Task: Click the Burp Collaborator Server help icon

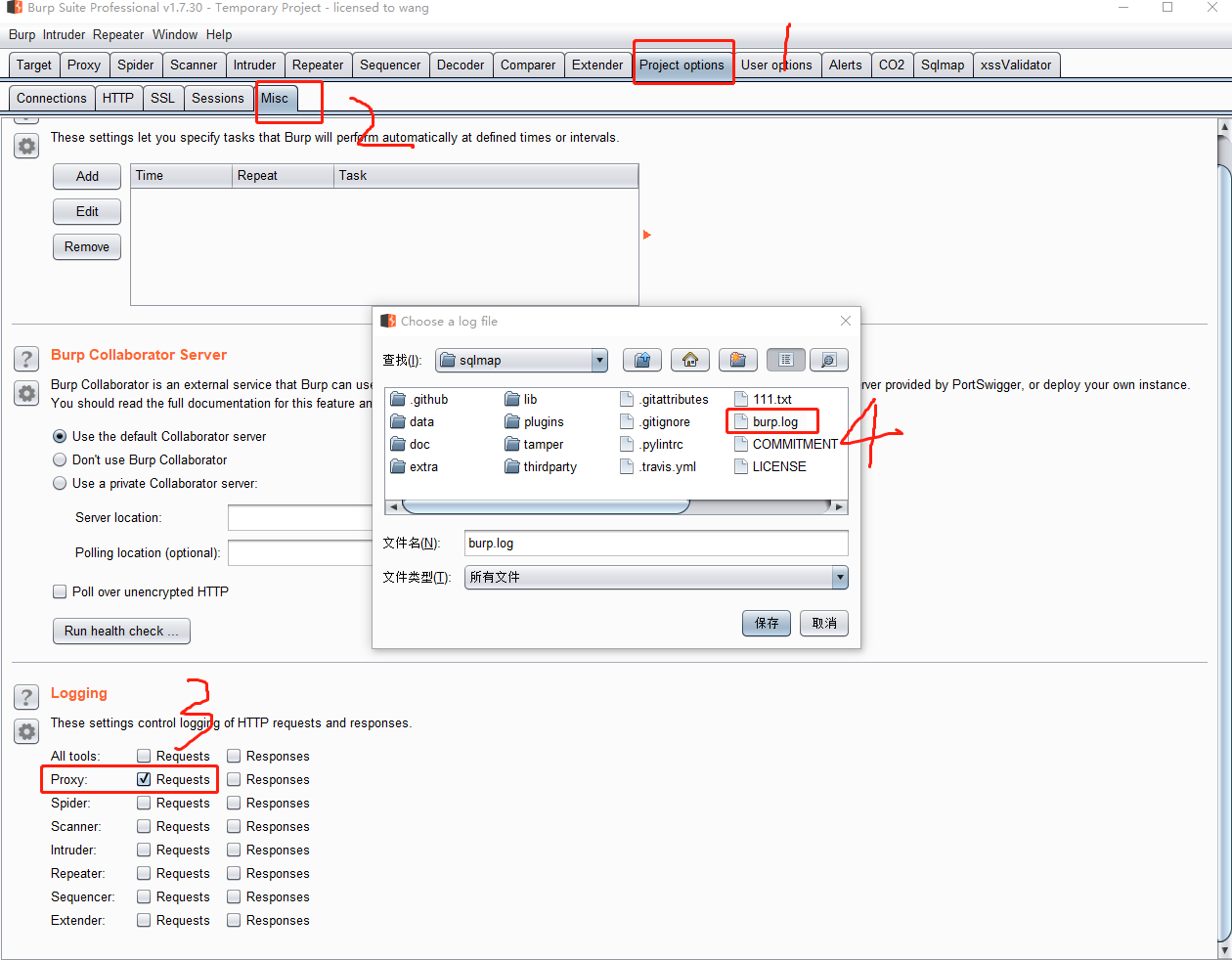Action: pyautogui.click(x=26, y=358)
